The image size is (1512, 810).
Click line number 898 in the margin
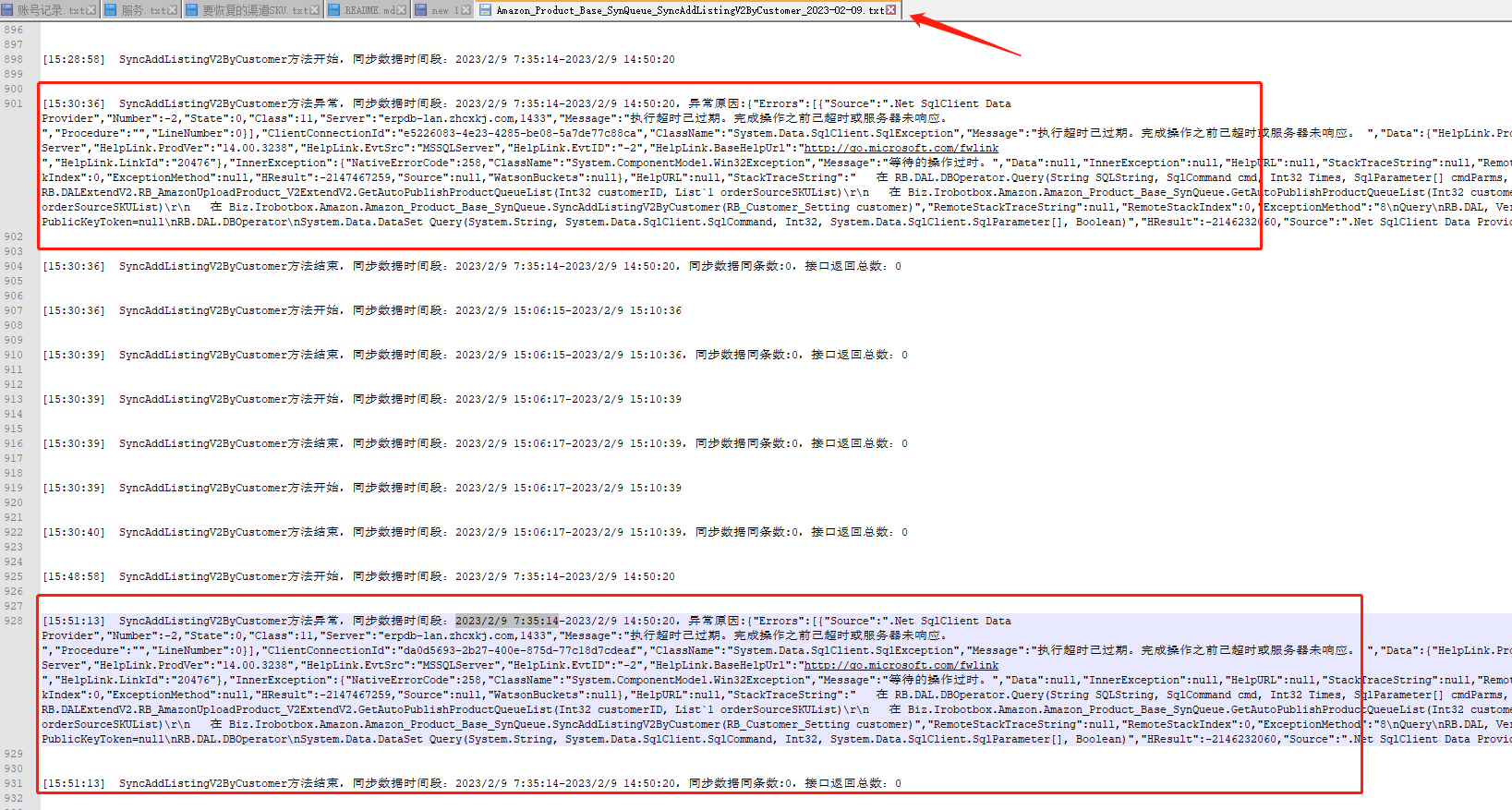[x=14, y=59]
